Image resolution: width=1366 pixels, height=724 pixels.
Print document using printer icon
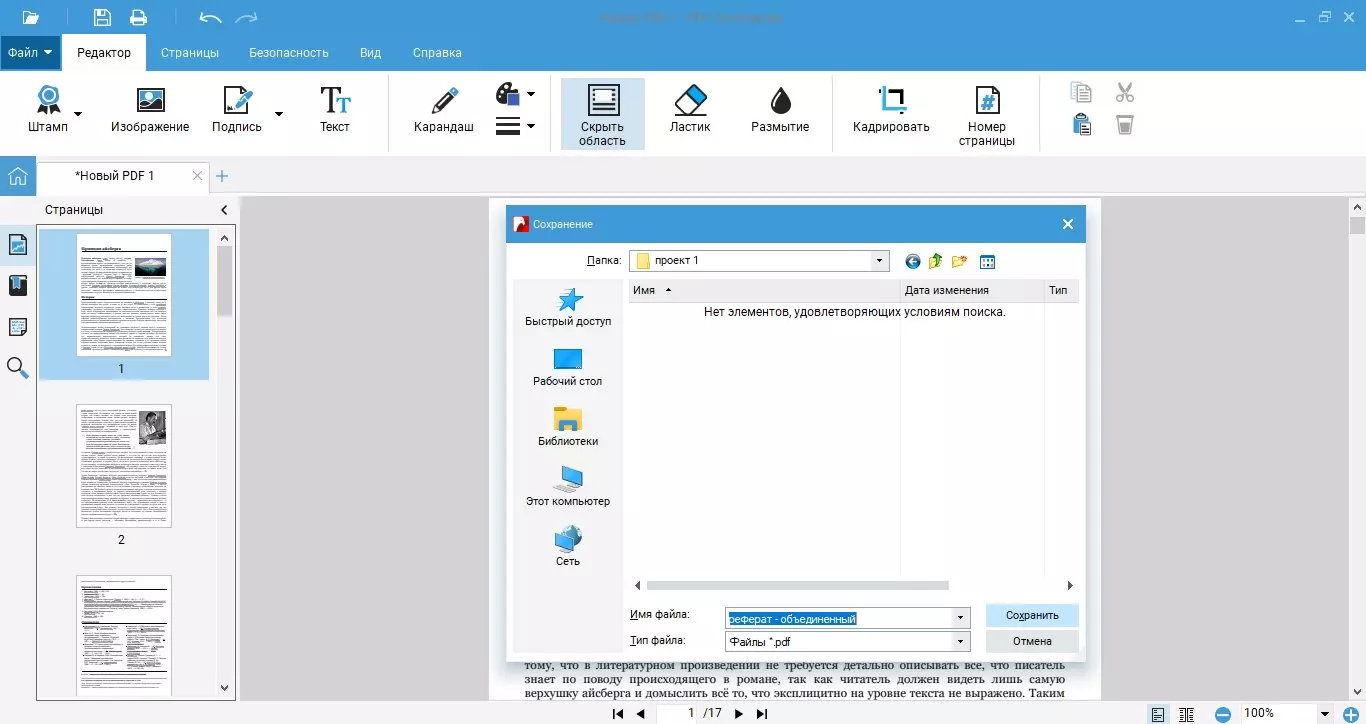(138, 17)
